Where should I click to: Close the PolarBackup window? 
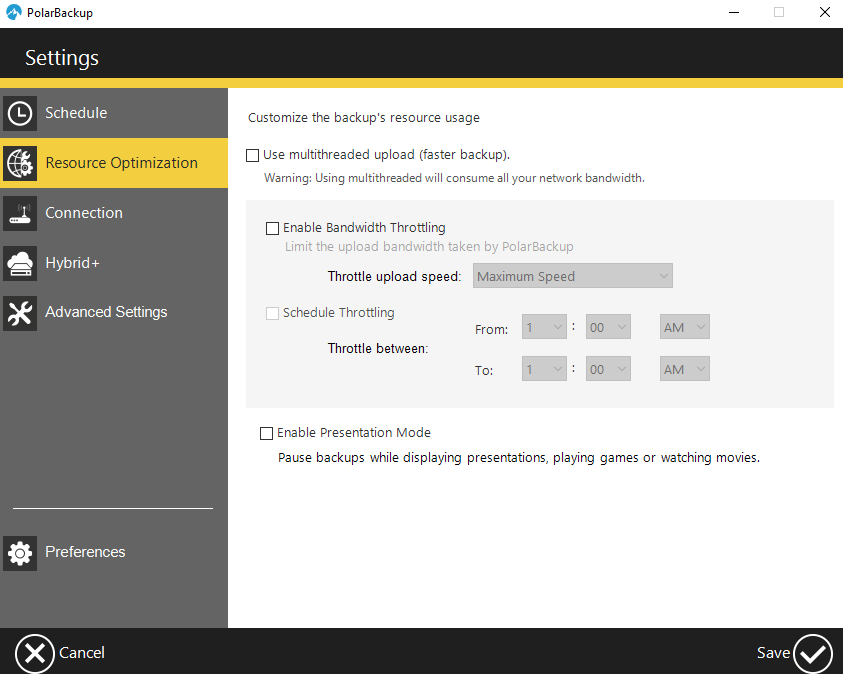click(x=825, y=12)
